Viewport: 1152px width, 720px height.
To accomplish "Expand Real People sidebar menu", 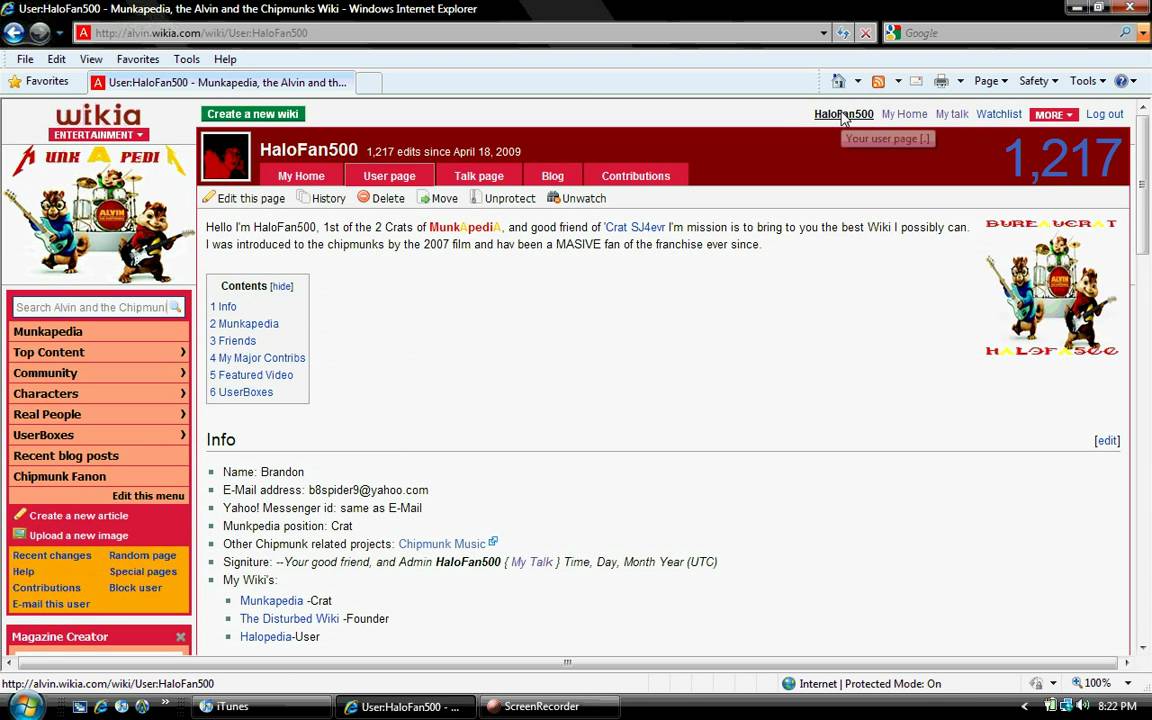I will [x=98, y=414].
